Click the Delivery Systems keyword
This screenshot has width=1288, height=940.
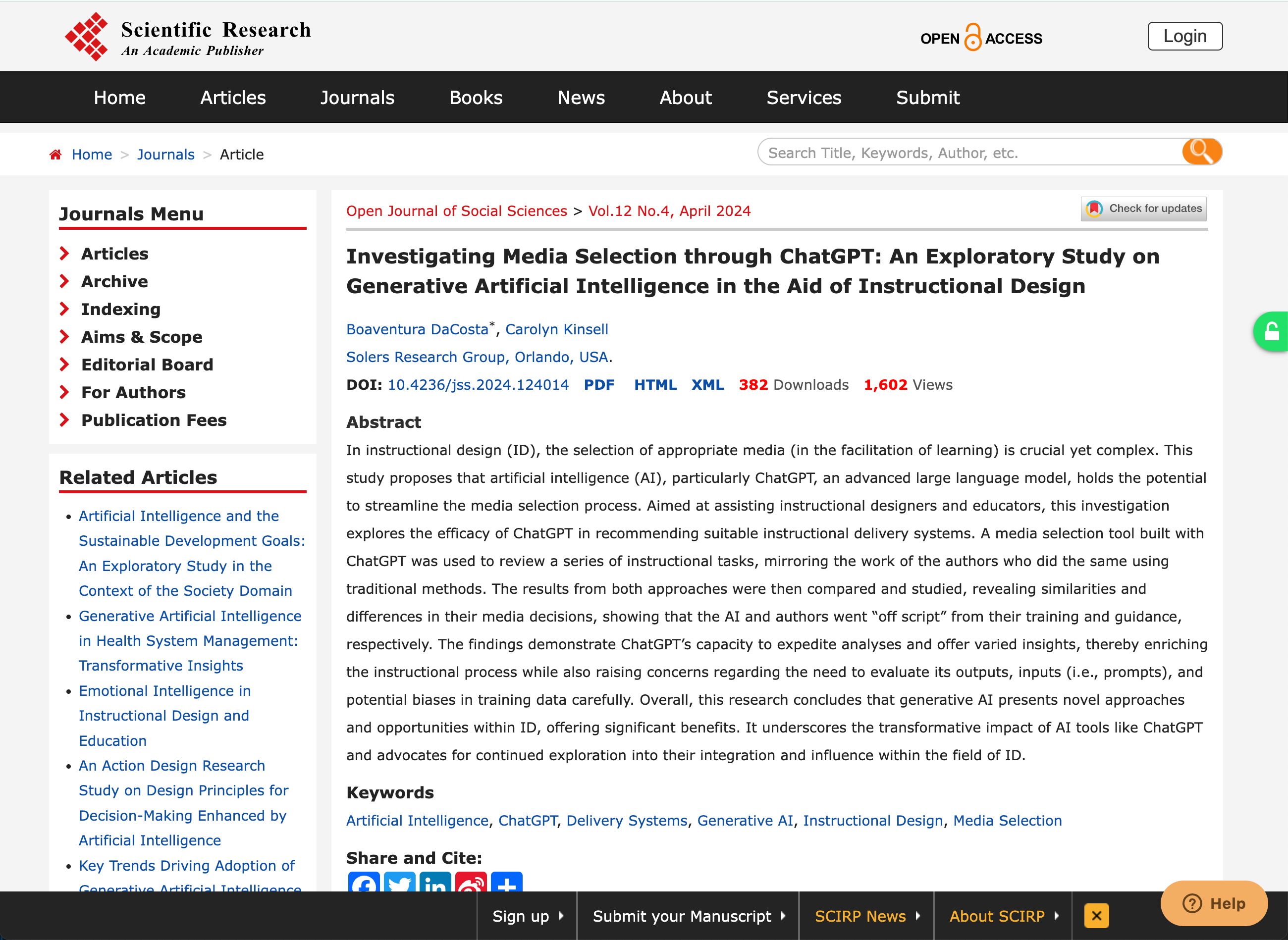pyautogui.click(x=627, y=821)
